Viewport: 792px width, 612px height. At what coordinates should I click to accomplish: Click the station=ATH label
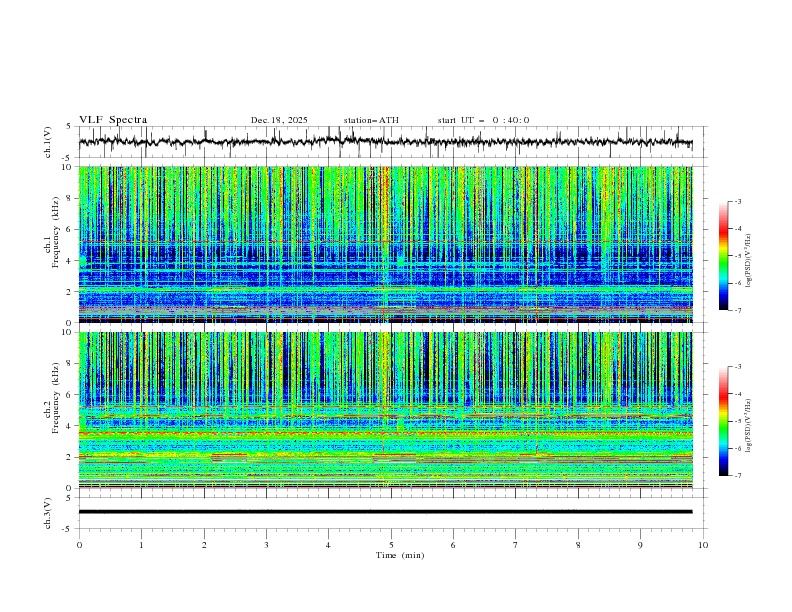point(371,120)
